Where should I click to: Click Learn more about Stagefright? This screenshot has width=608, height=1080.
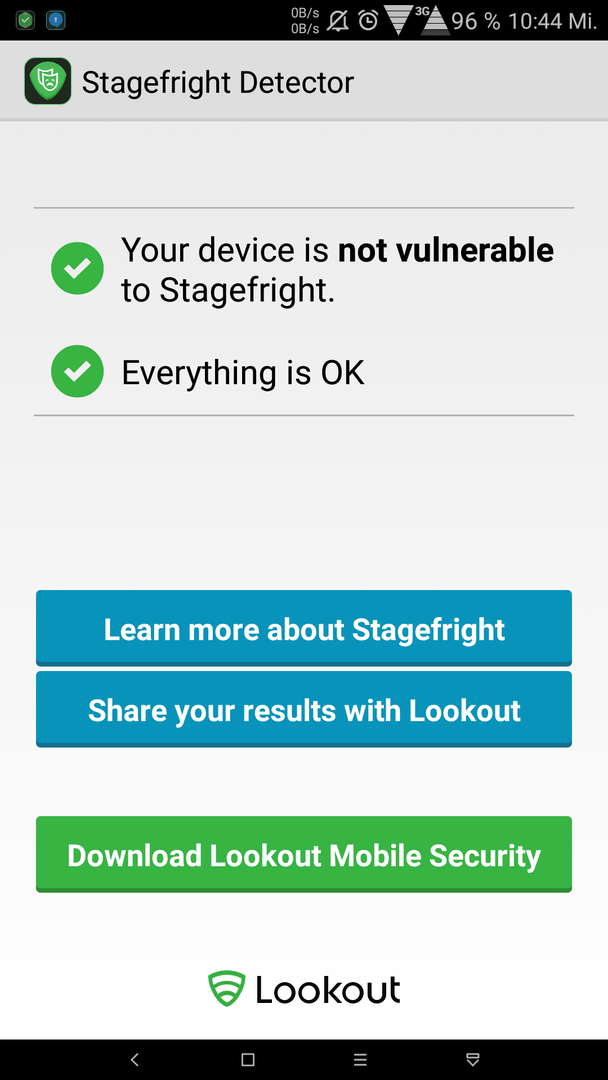tap(304, 628)
